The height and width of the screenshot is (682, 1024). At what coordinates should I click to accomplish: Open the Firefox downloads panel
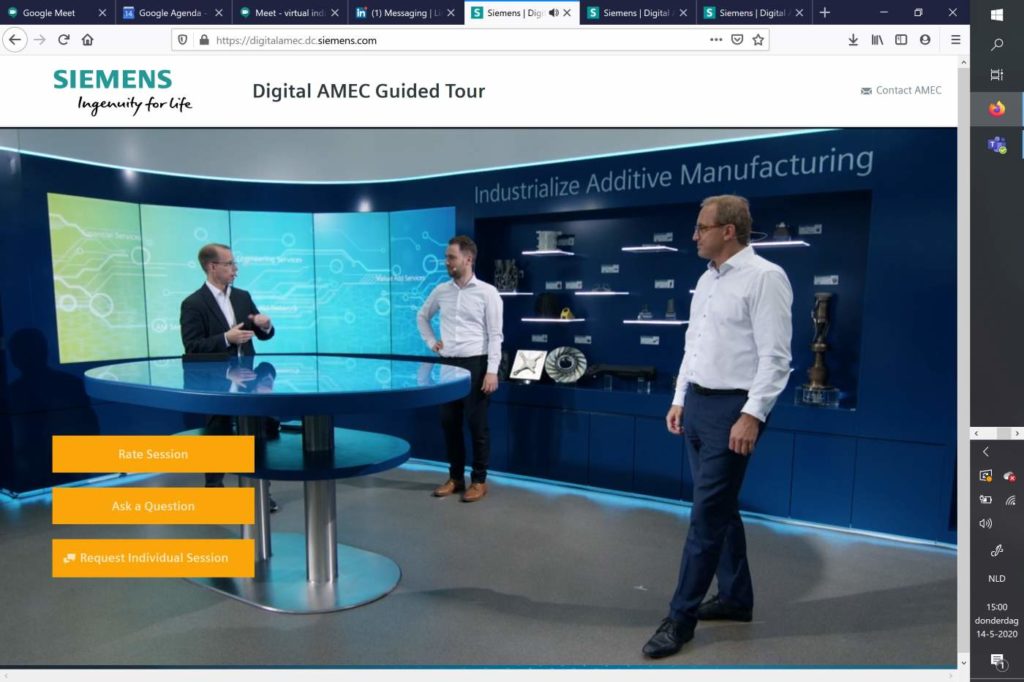point(853,40)
